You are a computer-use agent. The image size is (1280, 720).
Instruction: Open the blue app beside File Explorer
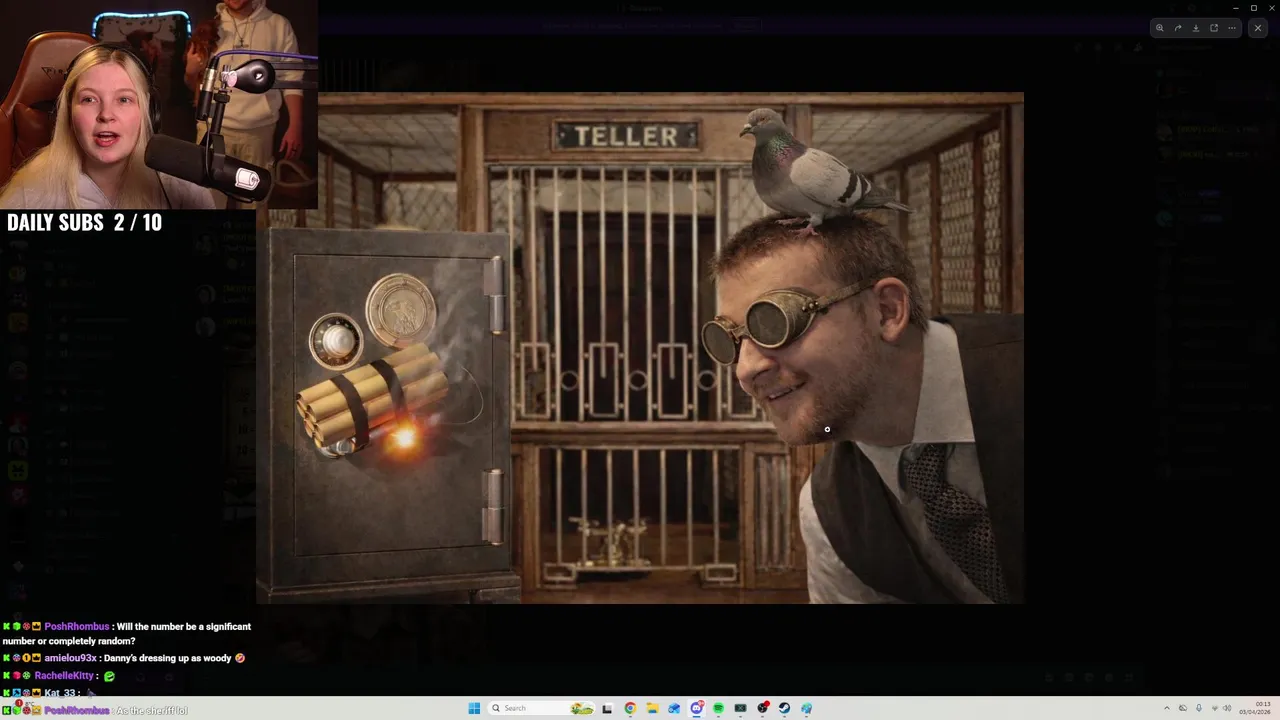point(674,708)
